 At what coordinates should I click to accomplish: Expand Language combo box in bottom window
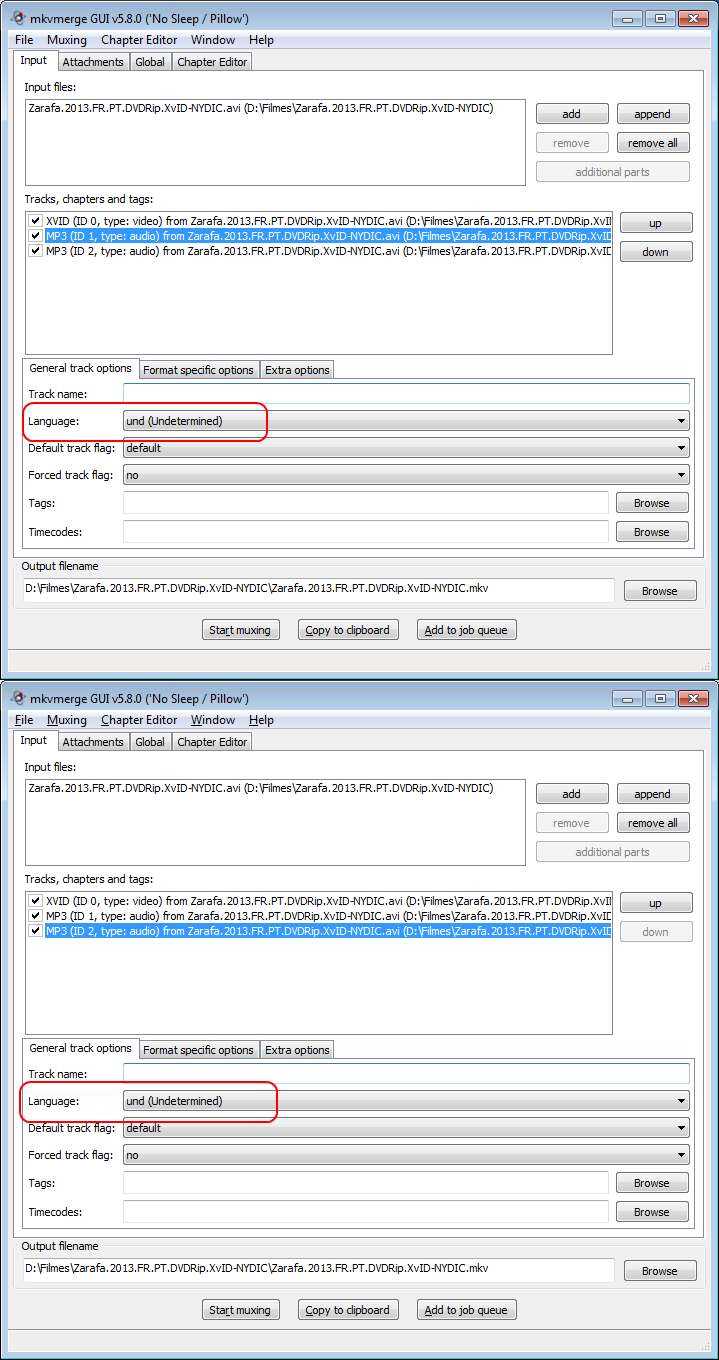point(406,1101)
